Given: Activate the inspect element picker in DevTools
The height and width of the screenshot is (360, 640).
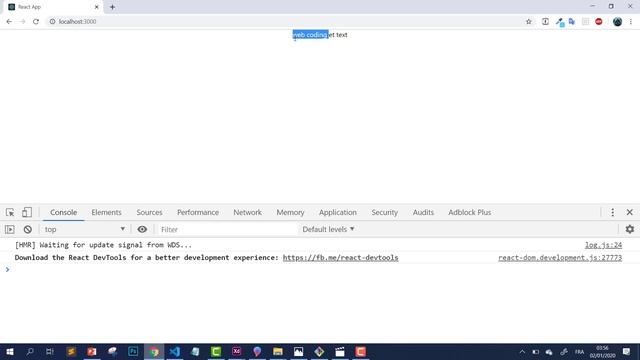Looking at the screenshot, I should 10,212.
